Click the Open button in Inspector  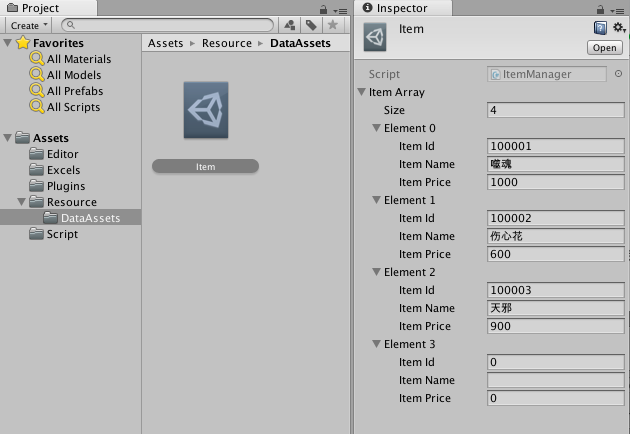[605, 47]
